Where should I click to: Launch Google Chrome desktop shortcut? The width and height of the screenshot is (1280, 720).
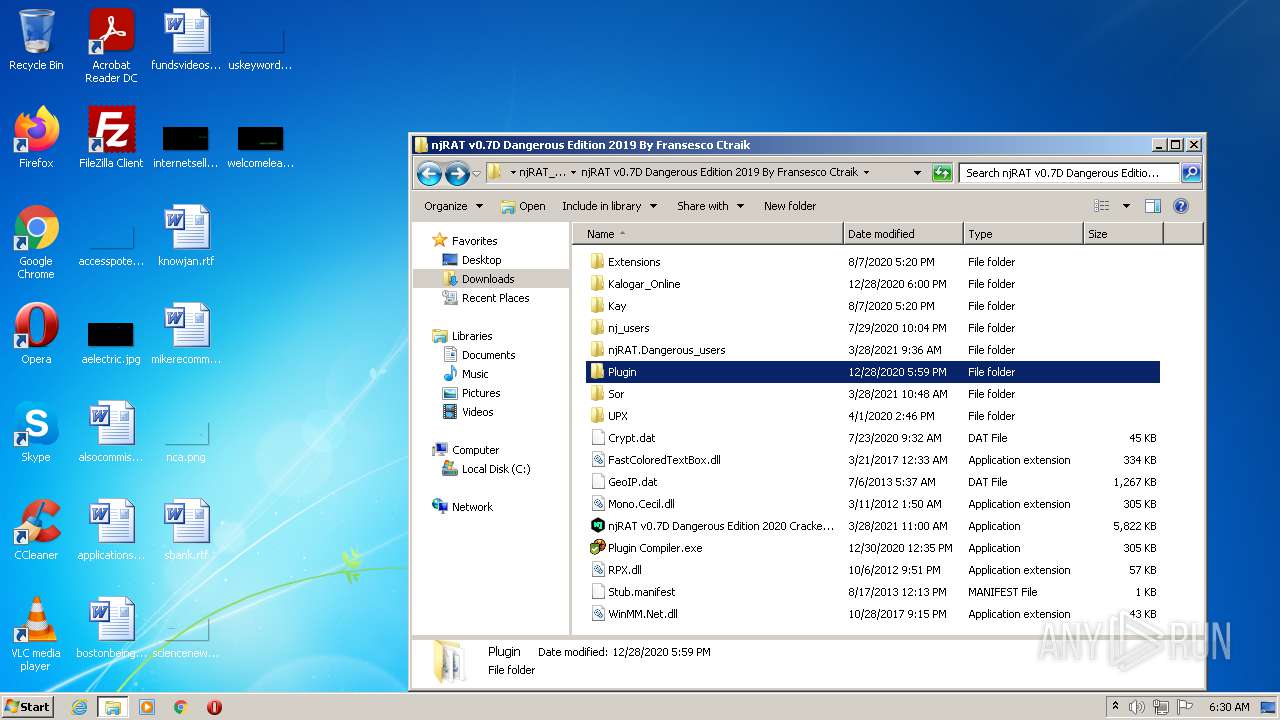[36, 242]
